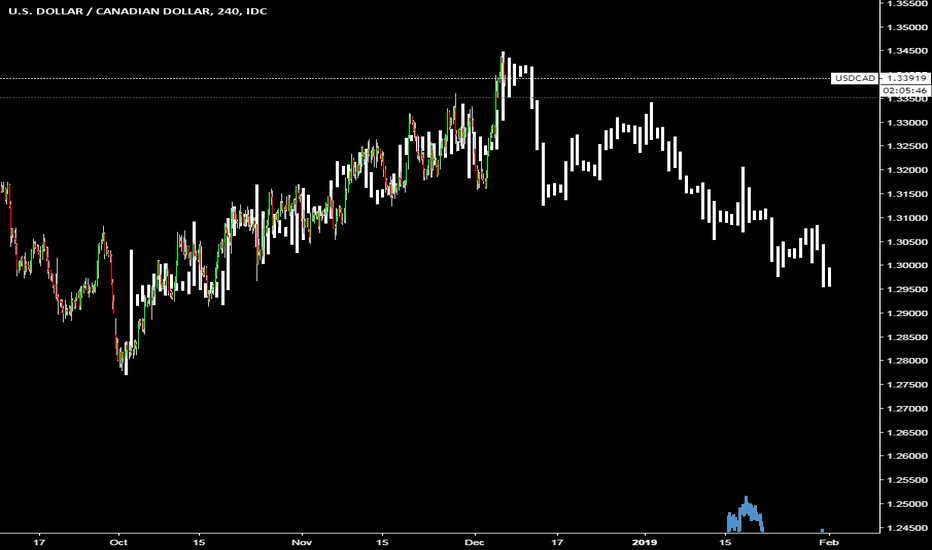
Task: Click the 1.27000 price axis label
Action: click(907, 408)
